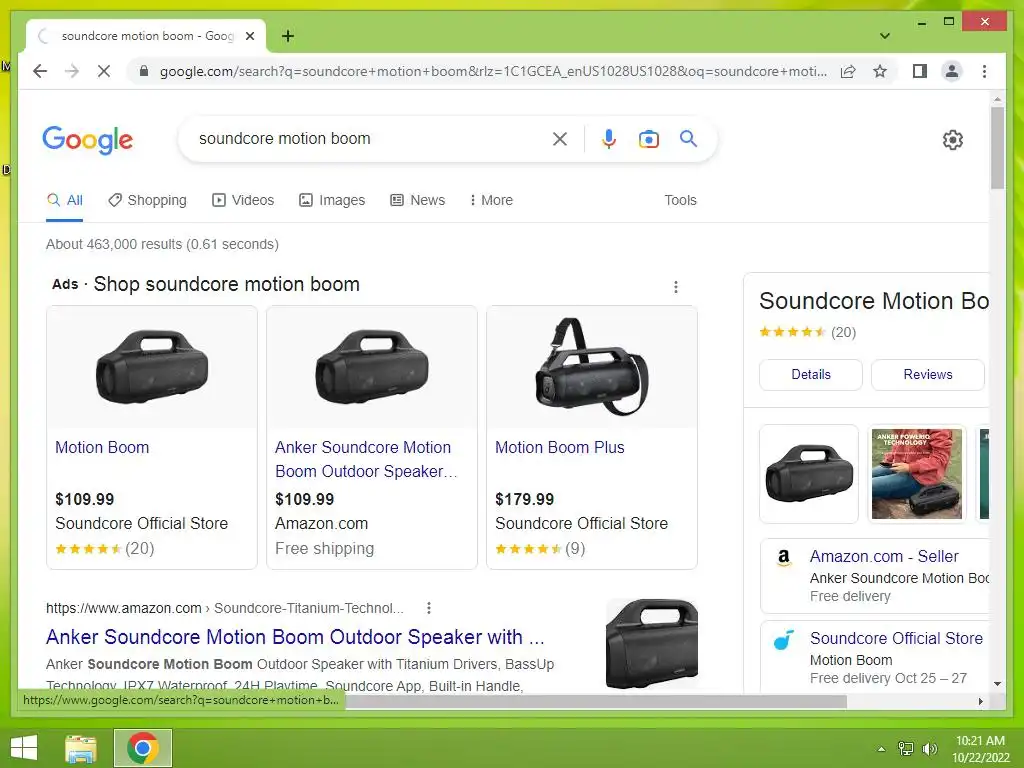Go back to the previous page
This screenshot has height=768, width=1024.
40,71
